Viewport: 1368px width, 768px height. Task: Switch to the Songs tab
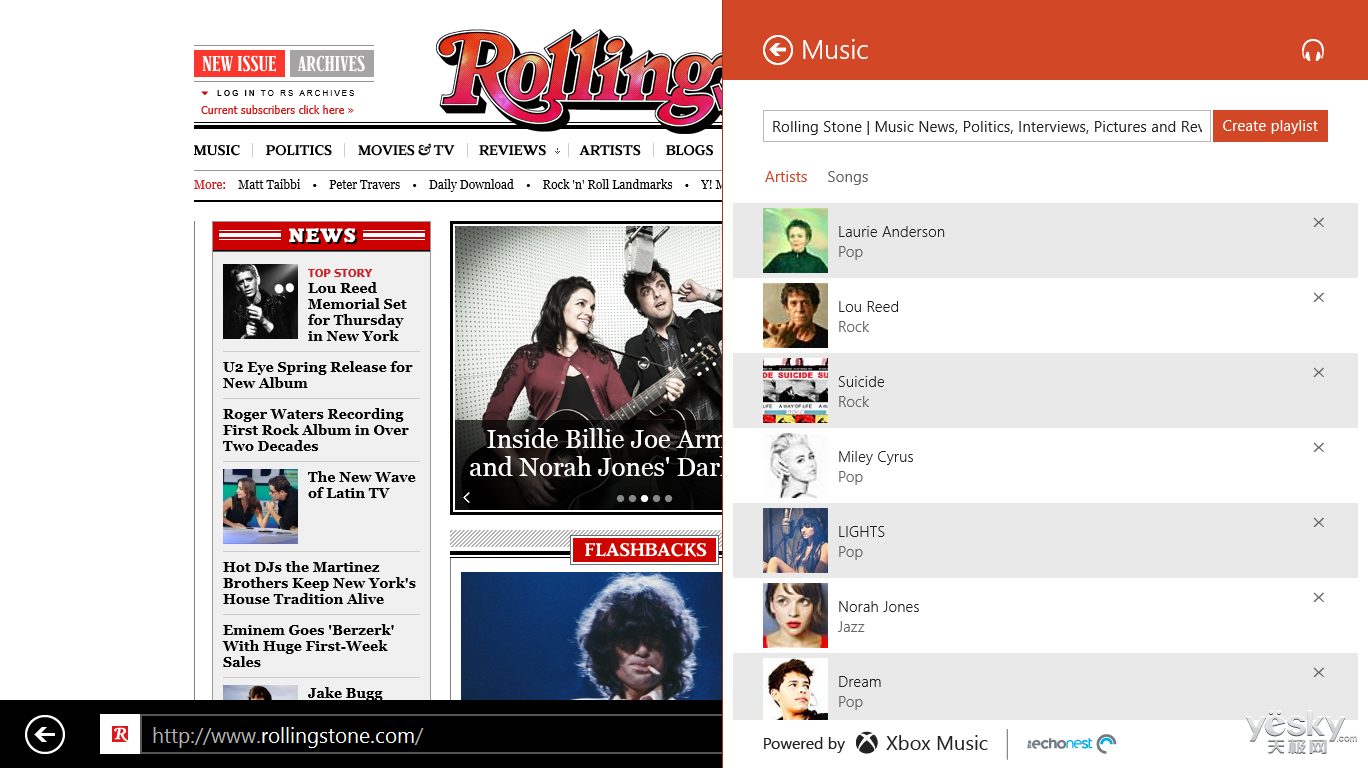848,177
